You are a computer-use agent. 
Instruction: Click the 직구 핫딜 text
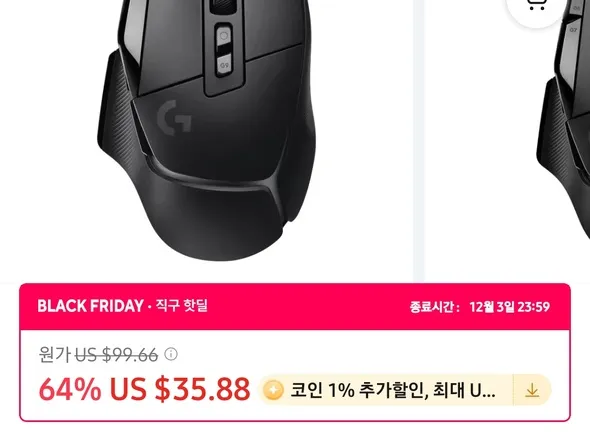[181, 305]
